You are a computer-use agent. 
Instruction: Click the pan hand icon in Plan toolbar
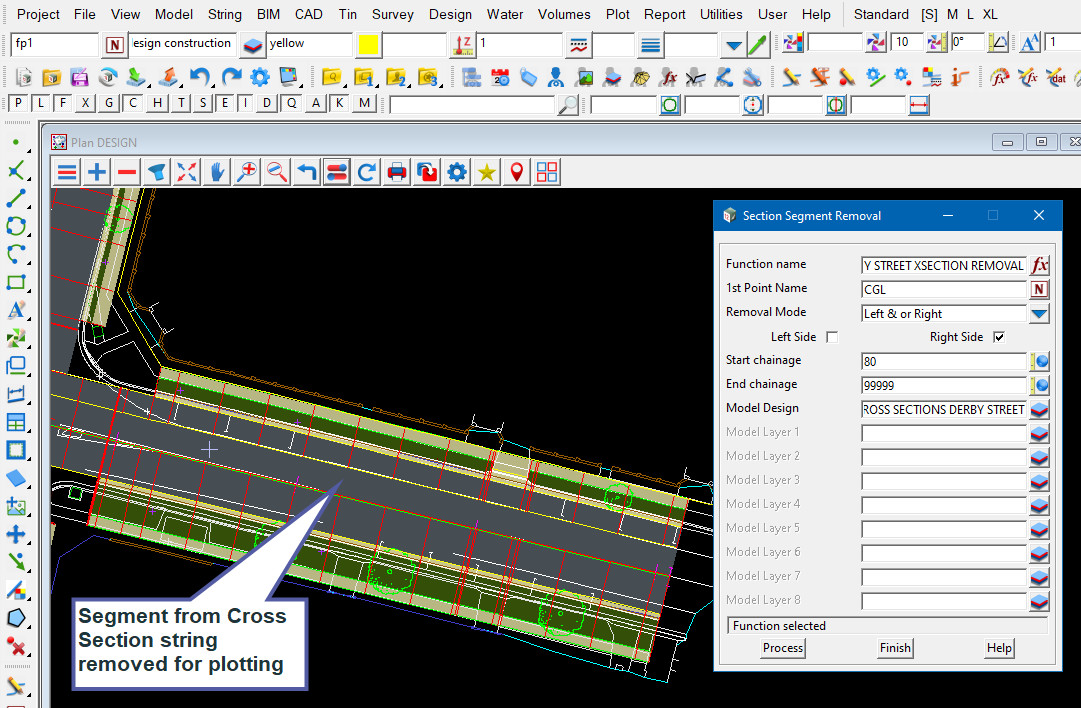point(217,172)
